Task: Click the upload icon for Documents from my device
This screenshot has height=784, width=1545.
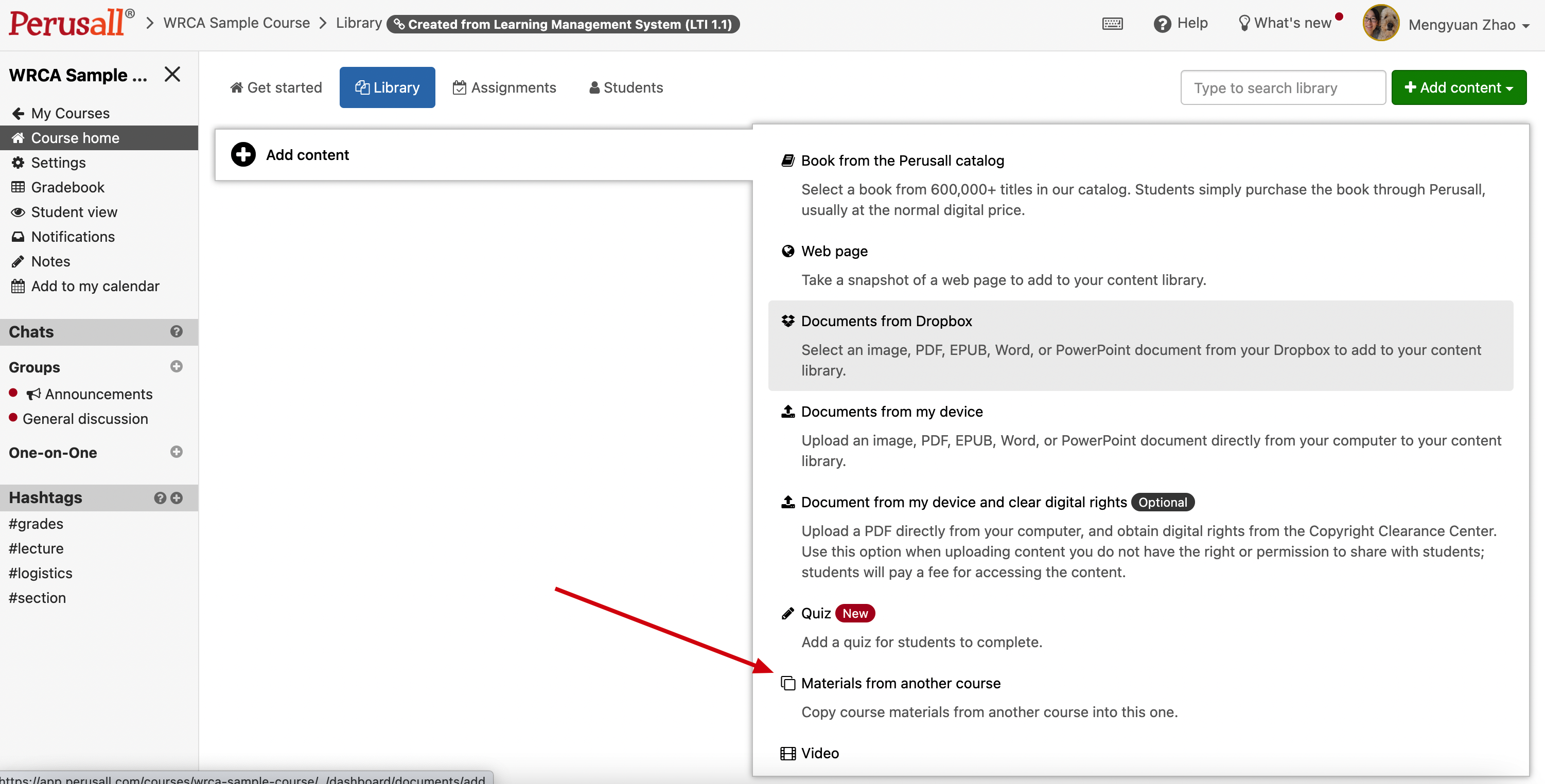Action: (787, 411)
